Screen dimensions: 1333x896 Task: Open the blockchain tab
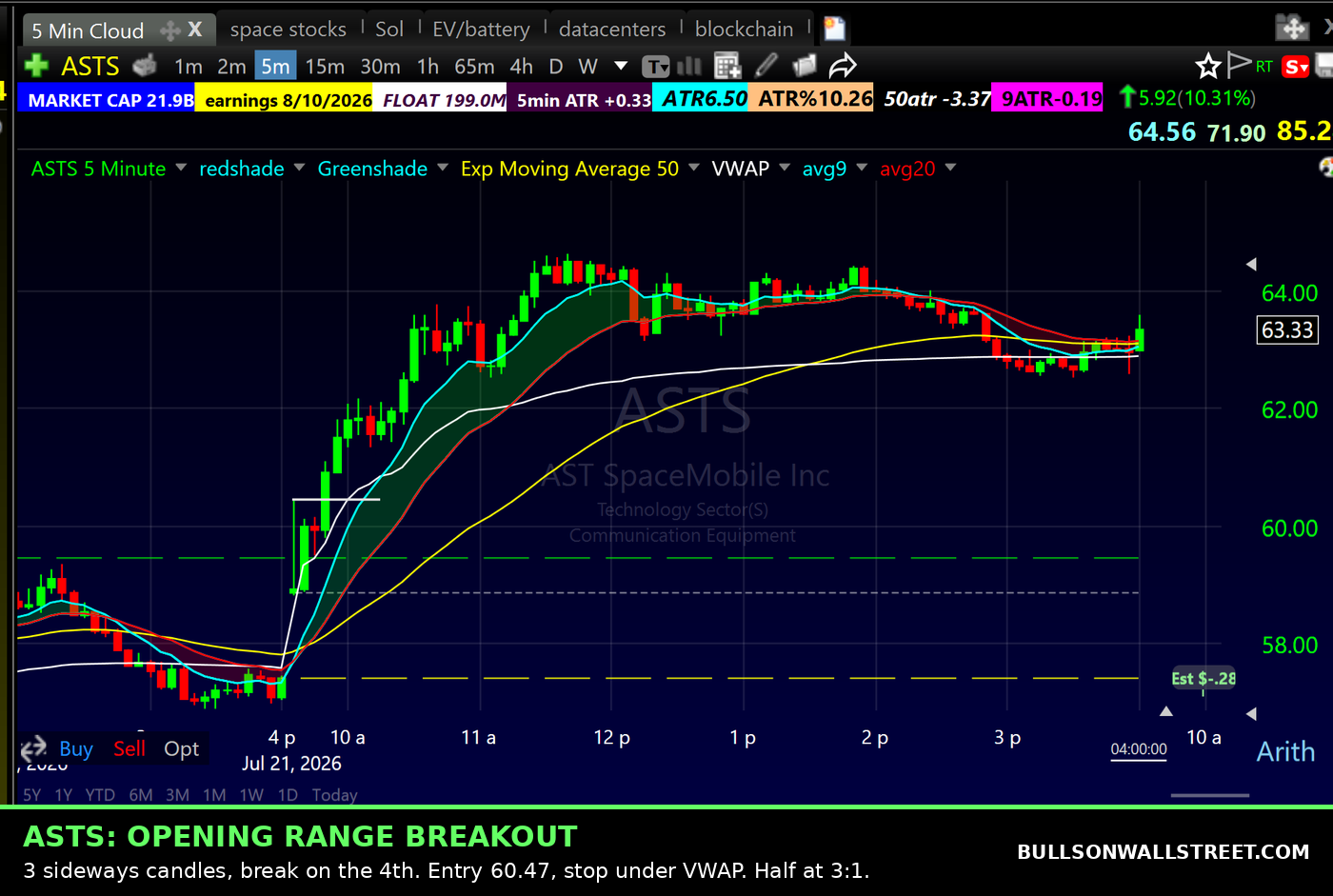click(744, 30)
